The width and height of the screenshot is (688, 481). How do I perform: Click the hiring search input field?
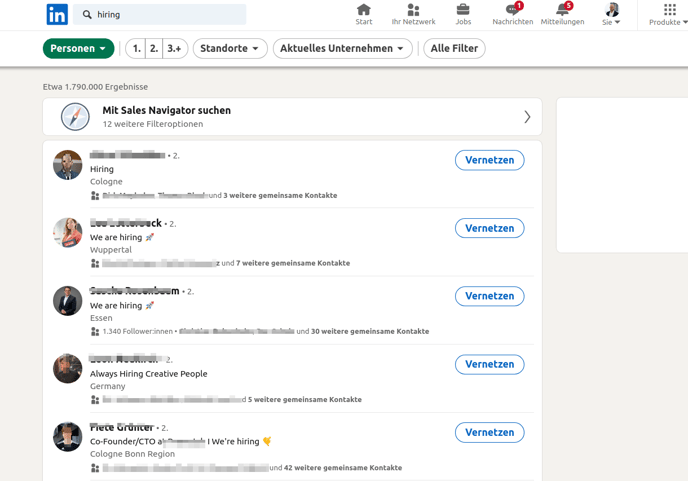pyautogui.click(x=165, y=15)
